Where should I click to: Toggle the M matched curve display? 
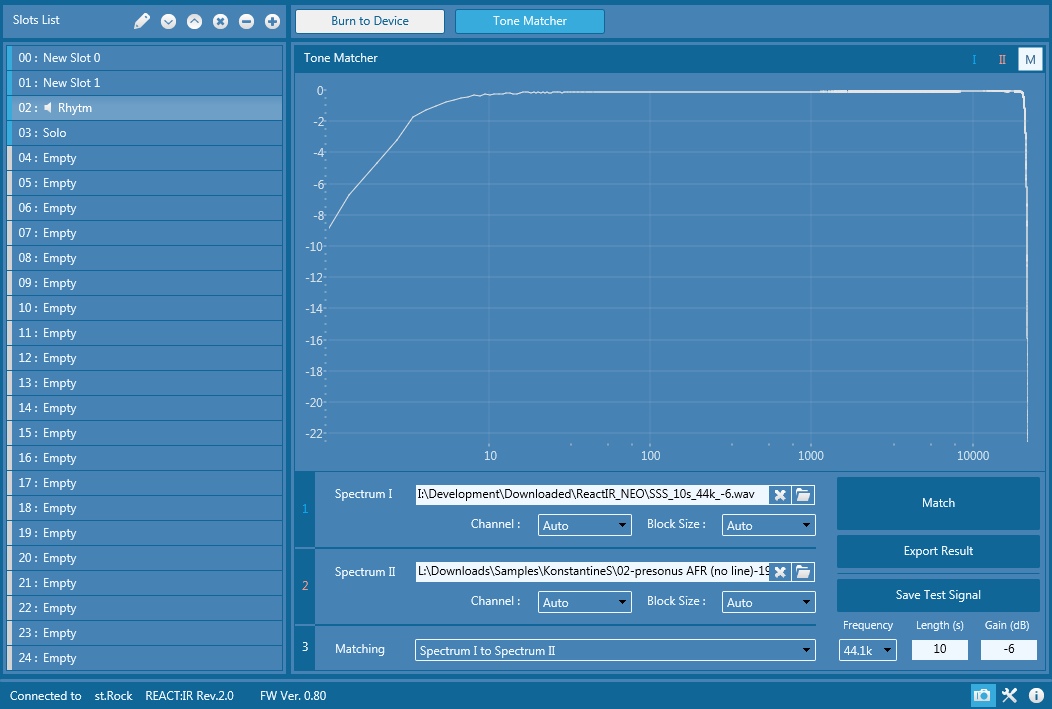click(x=1030, y=59)
